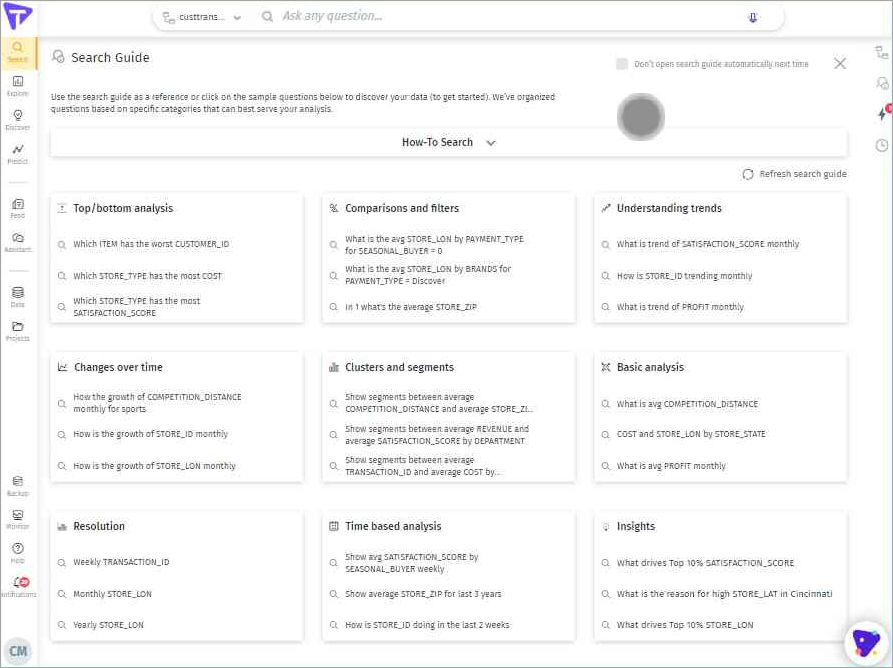Open the Data sidebar icon
This screenshot has height=668, width=893.
coord(18,297)
